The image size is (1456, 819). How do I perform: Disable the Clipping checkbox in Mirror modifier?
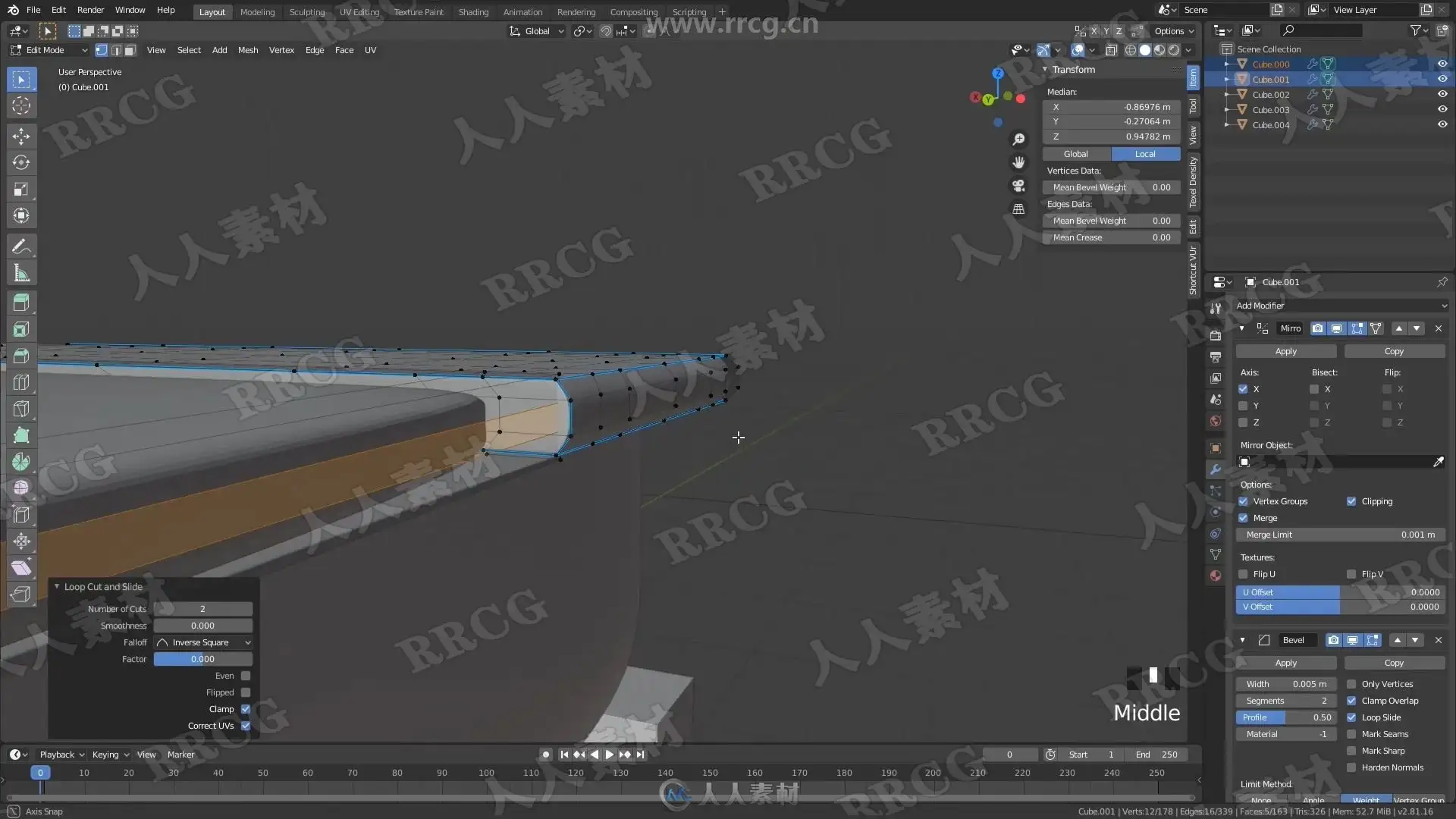coord(1351,501)
